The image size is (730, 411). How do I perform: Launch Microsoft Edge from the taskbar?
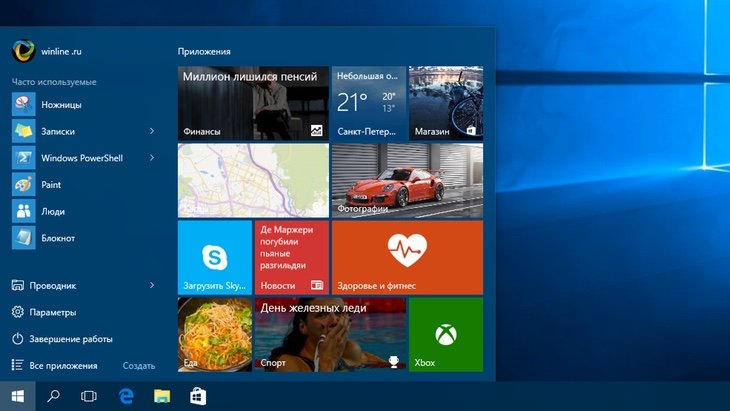click(126, 396)
